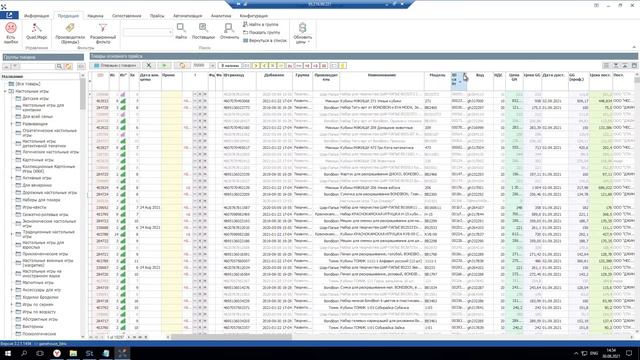640x360 pixels.
Task: Expand the 'Игры по сериям' tree node
Action: pos(12,304)
